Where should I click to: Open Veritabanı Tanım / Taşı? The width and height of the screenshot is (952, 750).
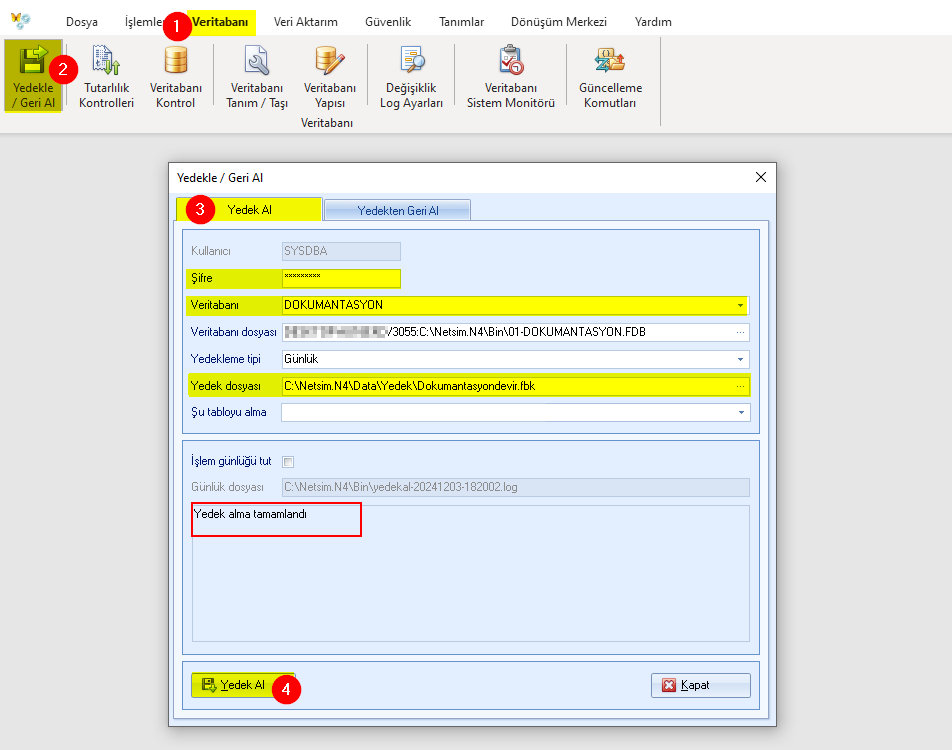(257, 77)
